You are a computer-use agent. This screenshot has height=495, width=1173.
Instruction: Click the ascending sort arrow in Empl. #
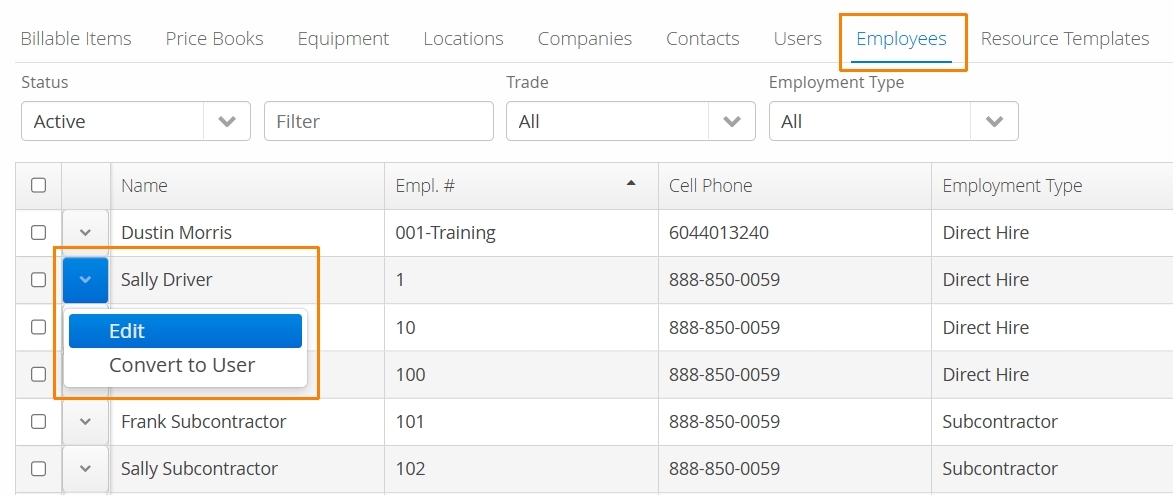pos(631,182)
